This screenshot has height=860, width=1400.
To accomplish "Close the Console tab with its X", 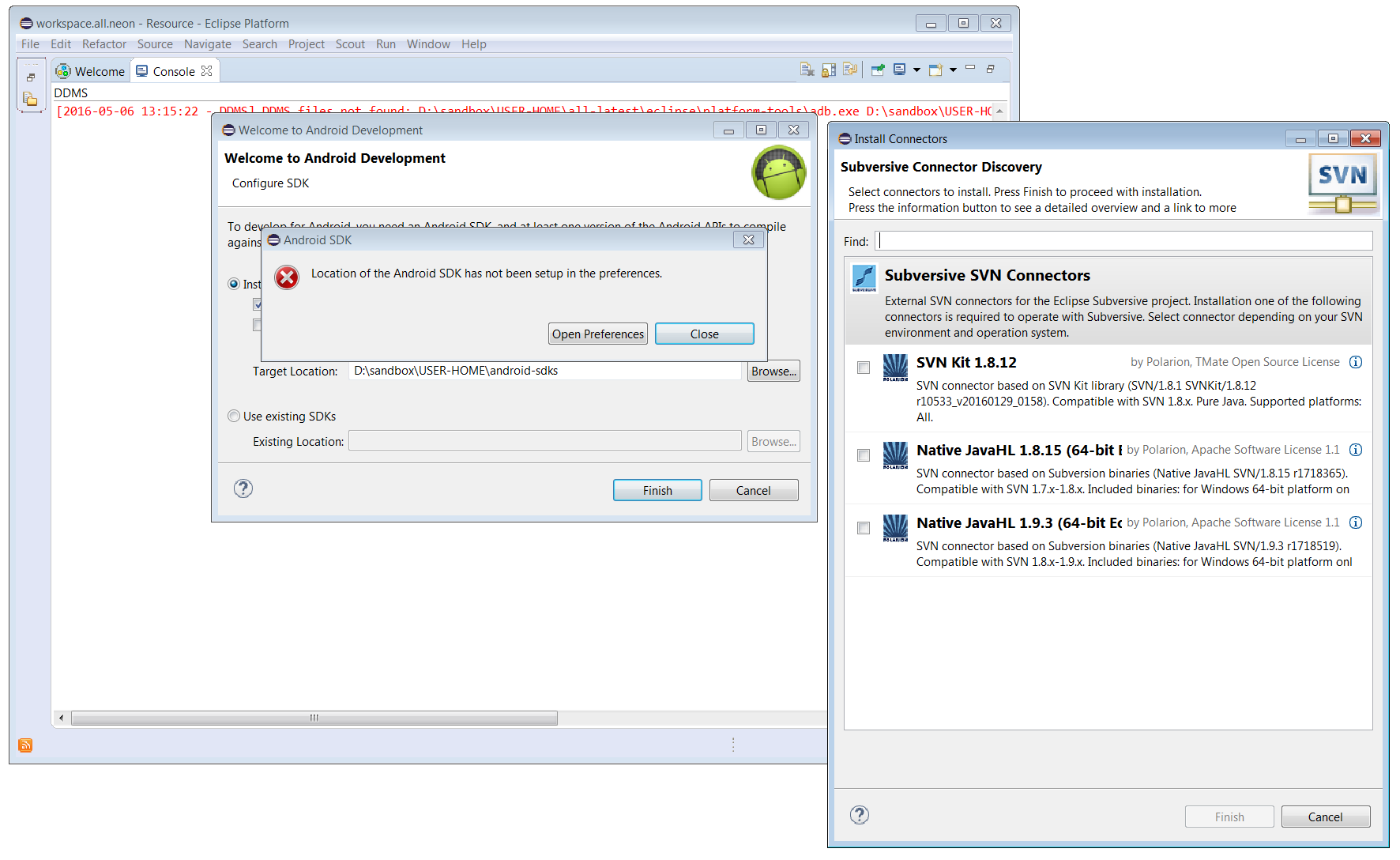I will coord(207,71).
